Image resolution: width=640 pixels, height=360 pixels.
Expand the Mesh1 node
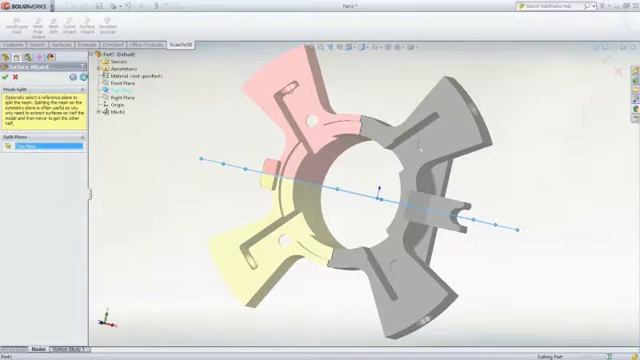click(98, 111)
